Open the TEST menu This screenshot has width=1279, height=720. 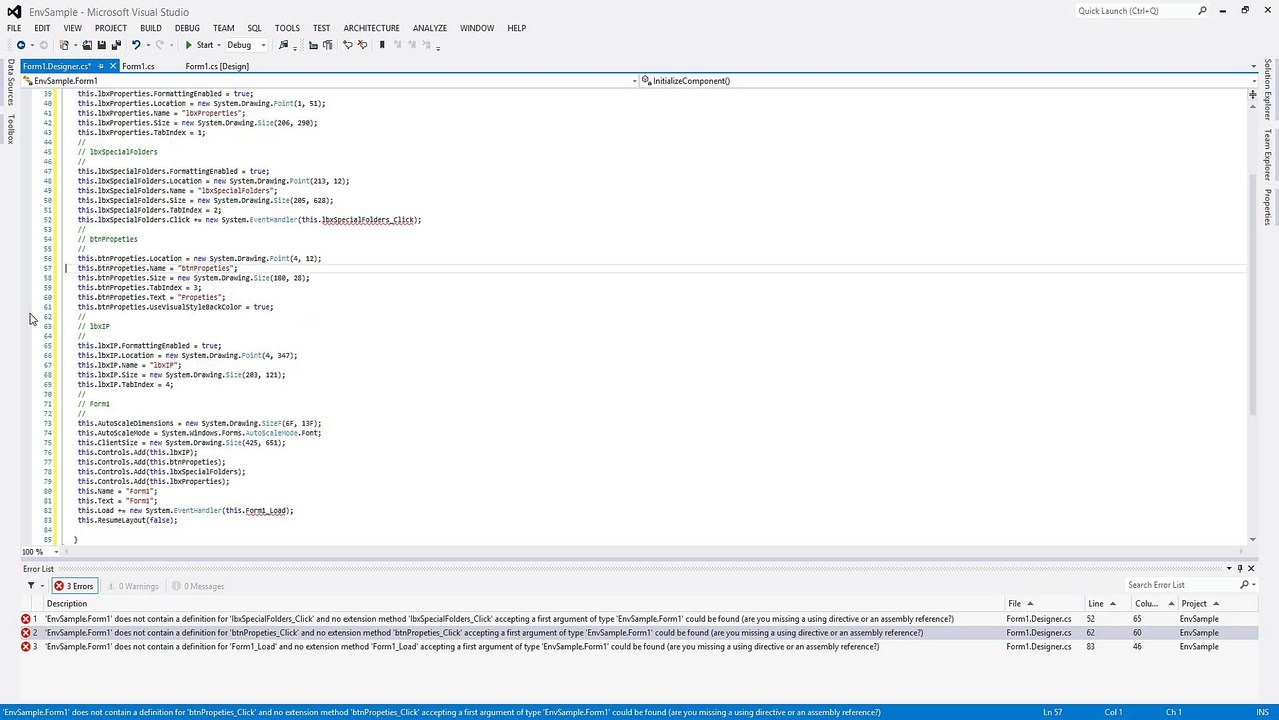pyautogui.click(x=321, y=28)
